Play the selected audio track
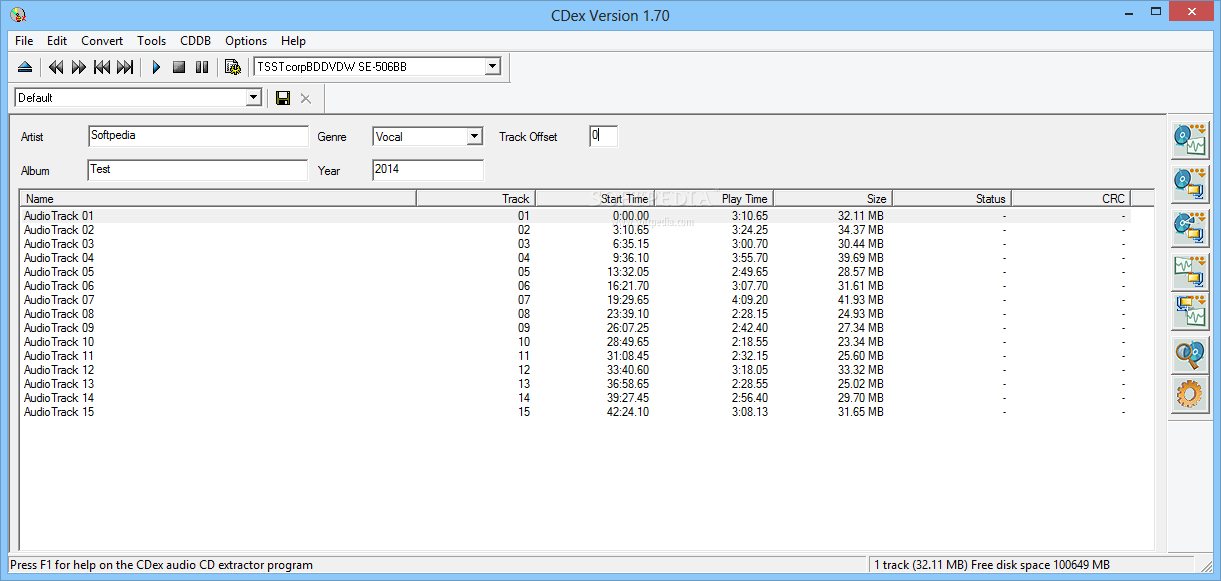This screenshot has width=1221, height=581. [156, 67]
